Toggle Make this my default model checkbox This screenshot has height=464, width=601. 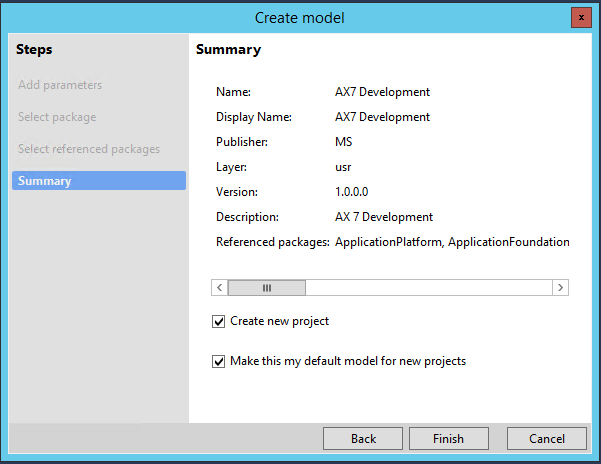click(x=219, y=362)
